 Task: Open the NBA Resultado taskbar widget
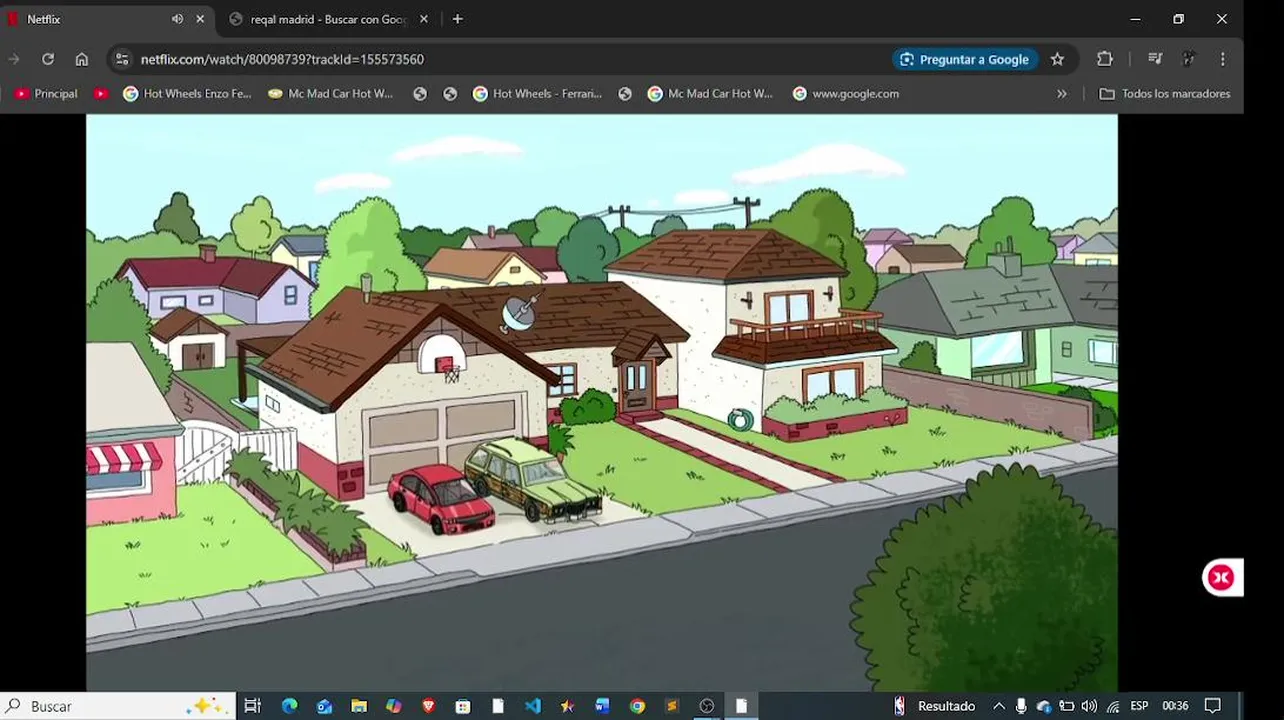tap(934, 706)
